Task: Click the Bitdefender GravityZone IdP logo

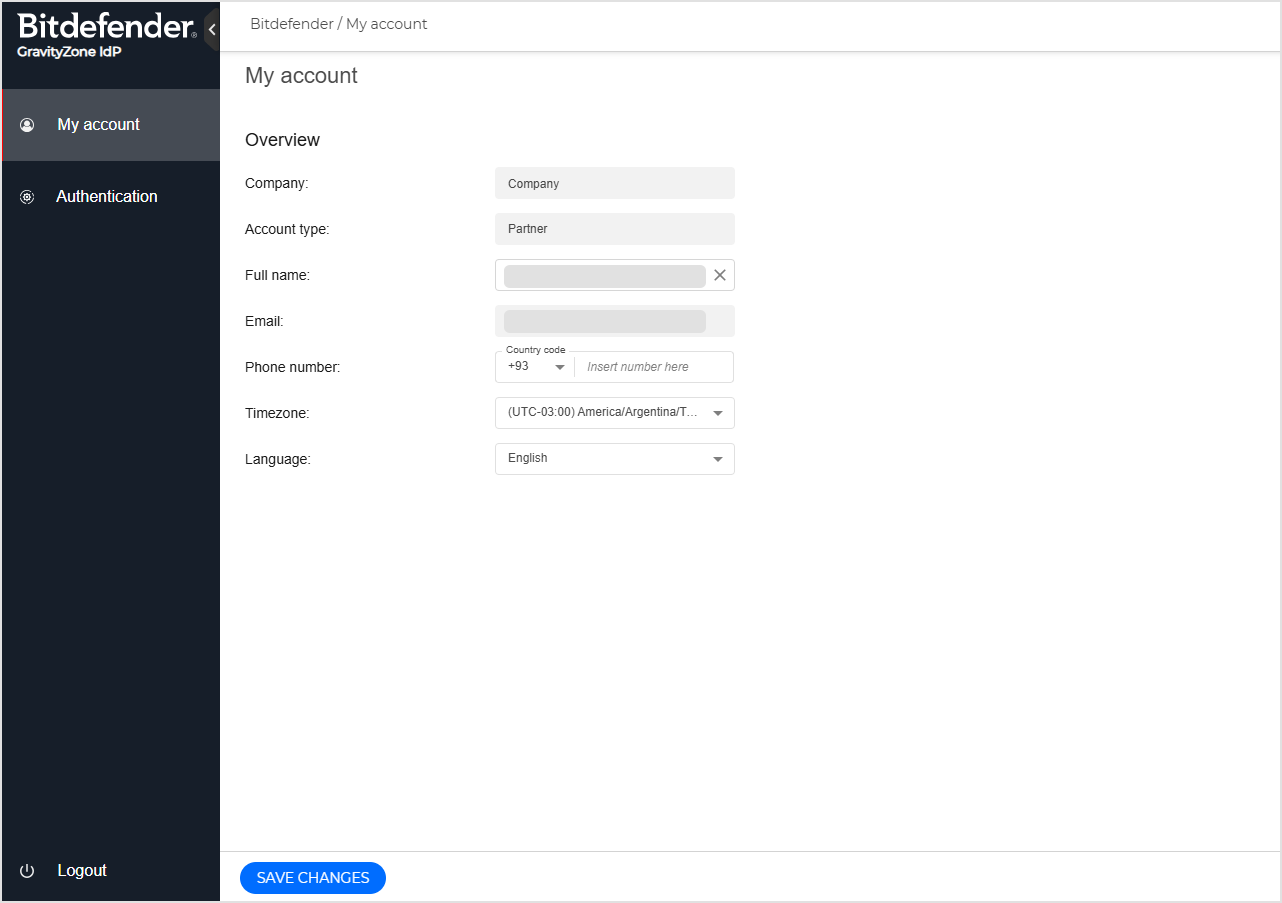Action: coord(106,35)
